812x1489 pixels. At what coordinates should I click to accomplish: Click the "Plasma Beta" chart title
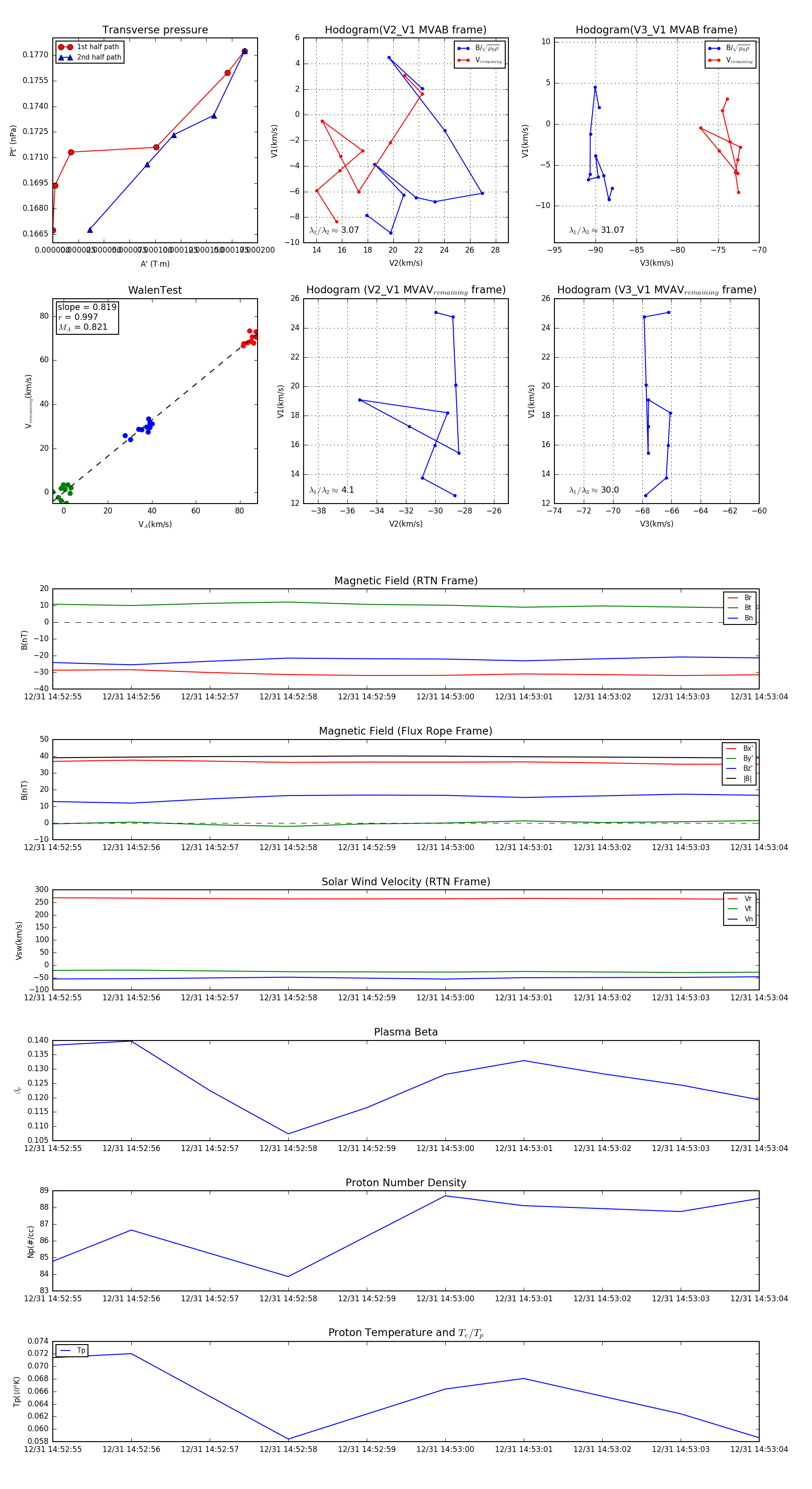tap(406, 1032)
